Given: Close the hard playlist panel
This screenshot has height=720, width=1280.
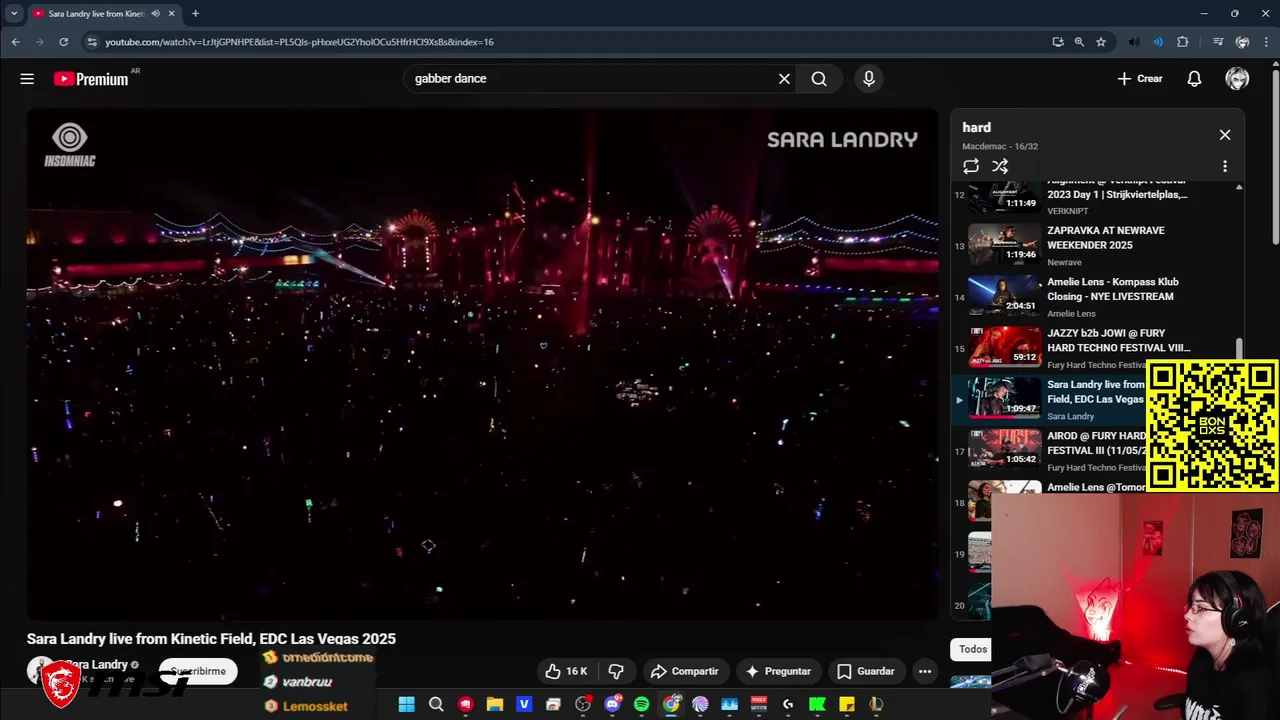Looking at the screenshot, I should tap(1225, 135).
